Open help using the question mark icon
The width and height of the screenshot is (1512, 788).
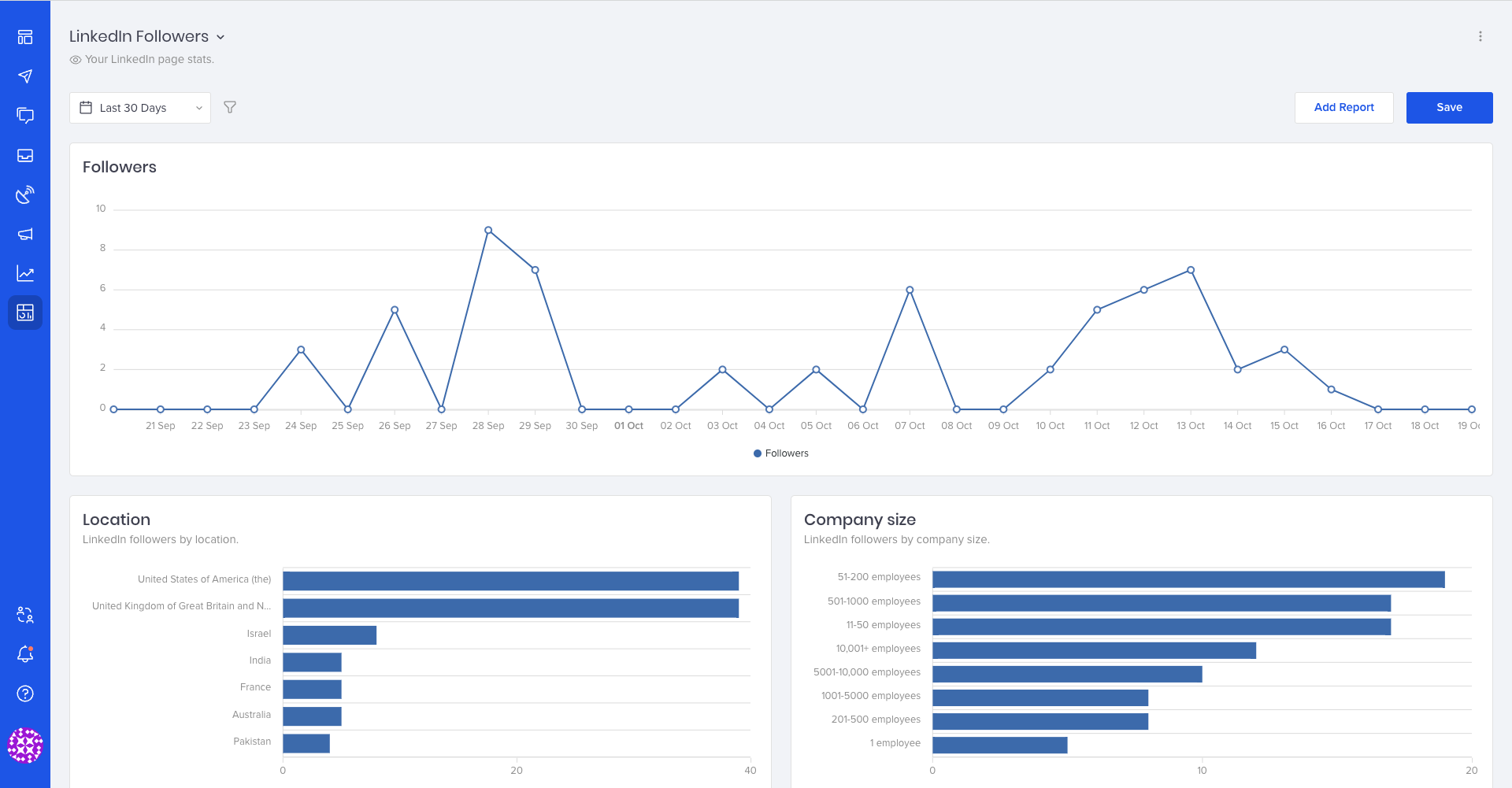coord(25,694)
